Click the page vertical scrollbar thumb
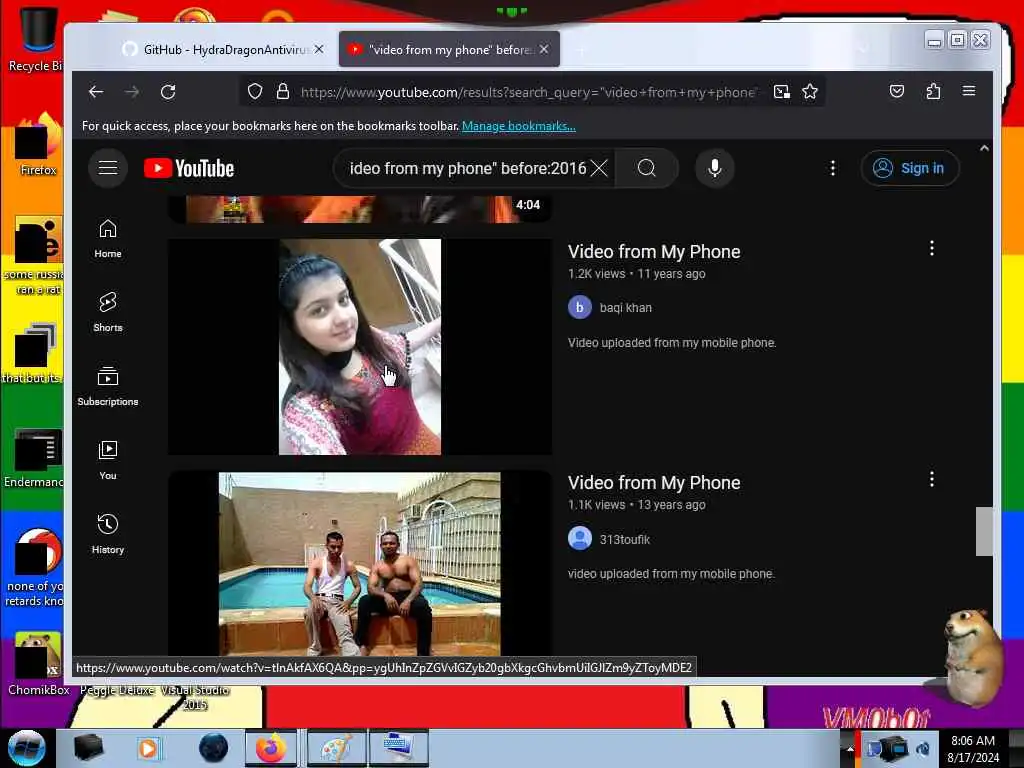 [984, 531]
